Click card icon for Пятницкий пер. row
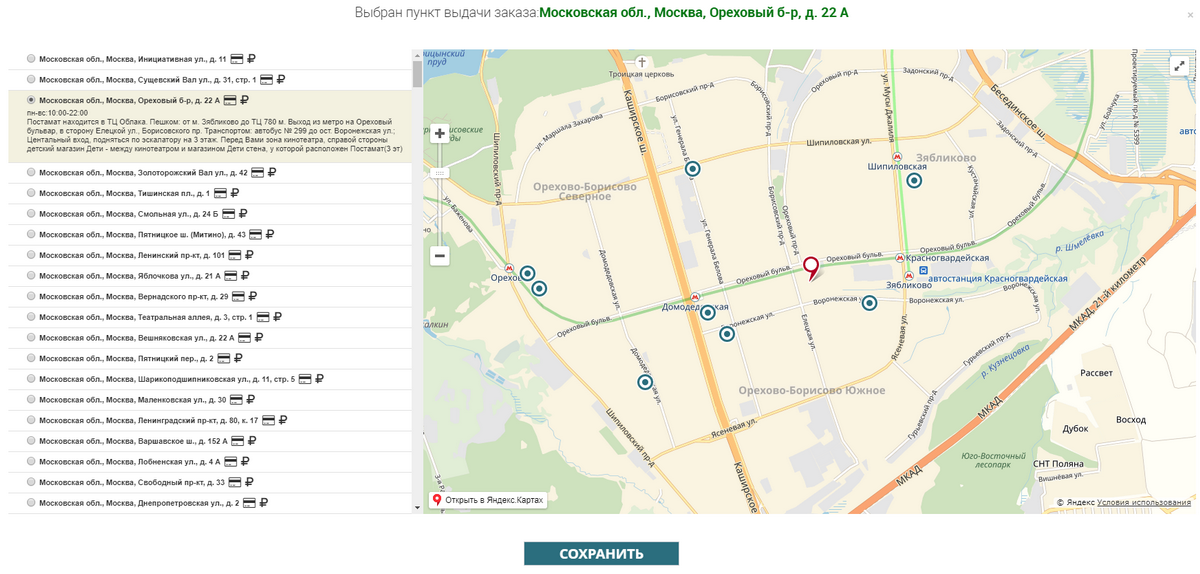Image resolution: width=1200 pixels, height=574 pixels. (x=224, y=358)
